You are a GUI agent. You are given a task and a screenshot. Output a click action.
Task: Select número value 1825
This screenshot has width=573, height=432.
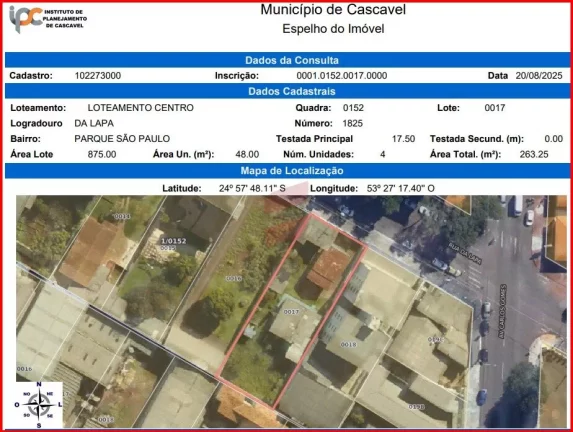coord(352,123)
